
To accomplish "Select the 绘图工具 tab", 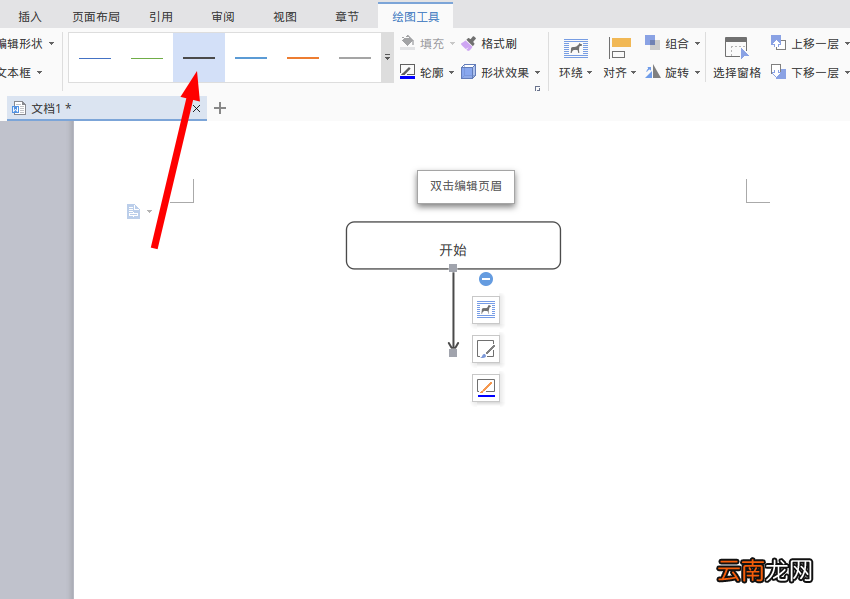I will 416,17.
